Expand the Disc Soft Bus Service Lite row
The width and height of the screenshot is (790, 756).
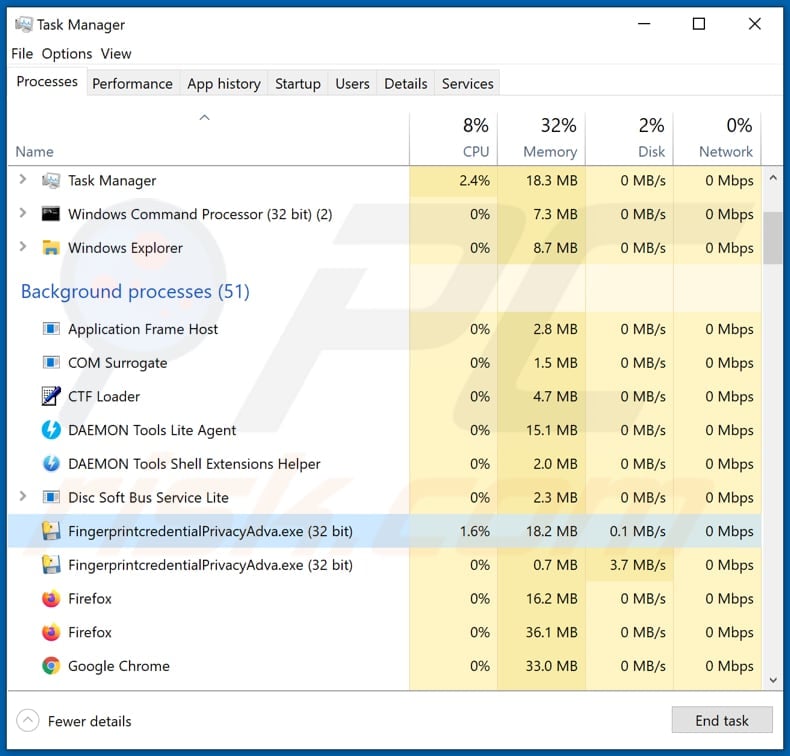[x=22, y=497]
